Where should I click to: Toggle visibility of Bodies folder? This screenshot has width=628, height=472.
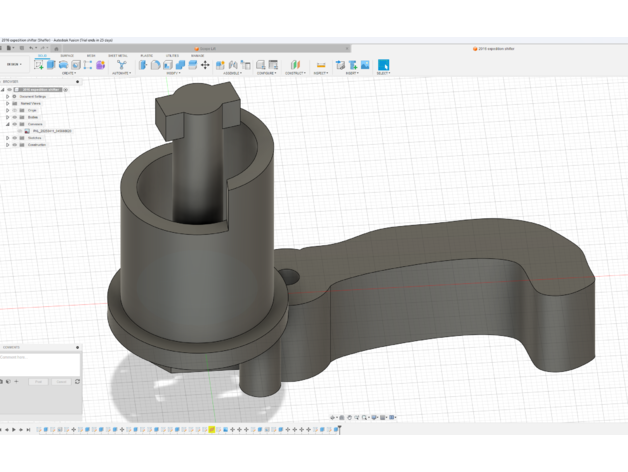15,117
